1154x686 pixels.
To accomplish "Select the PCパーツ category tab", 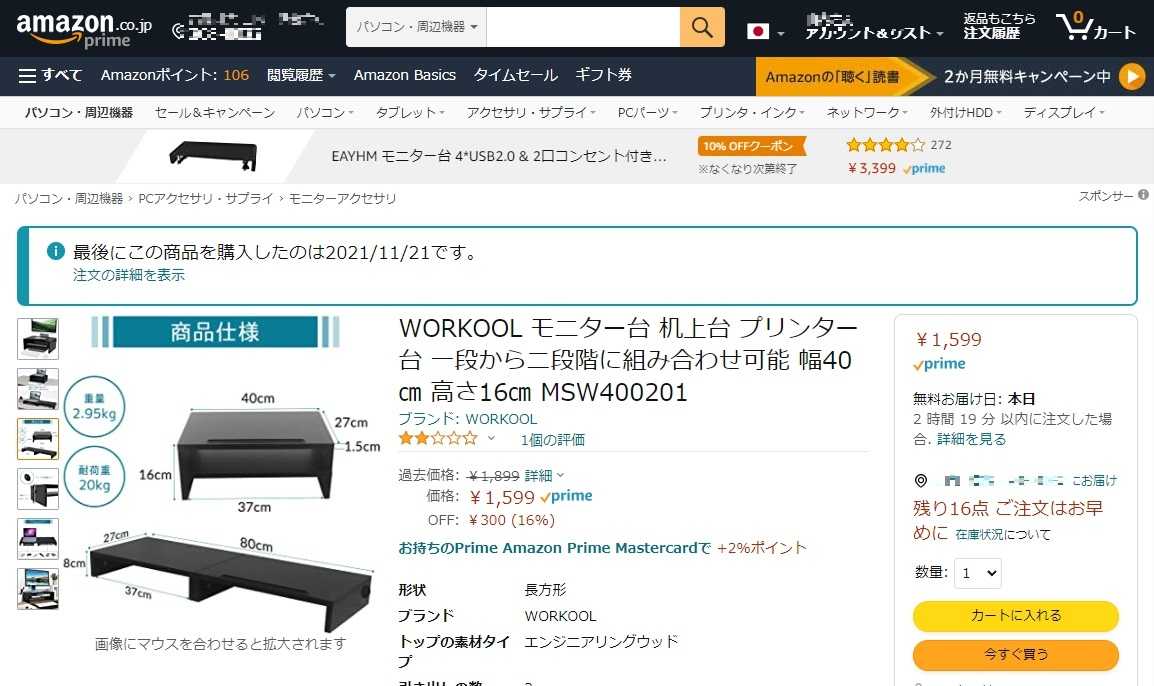I will (648, 113).
